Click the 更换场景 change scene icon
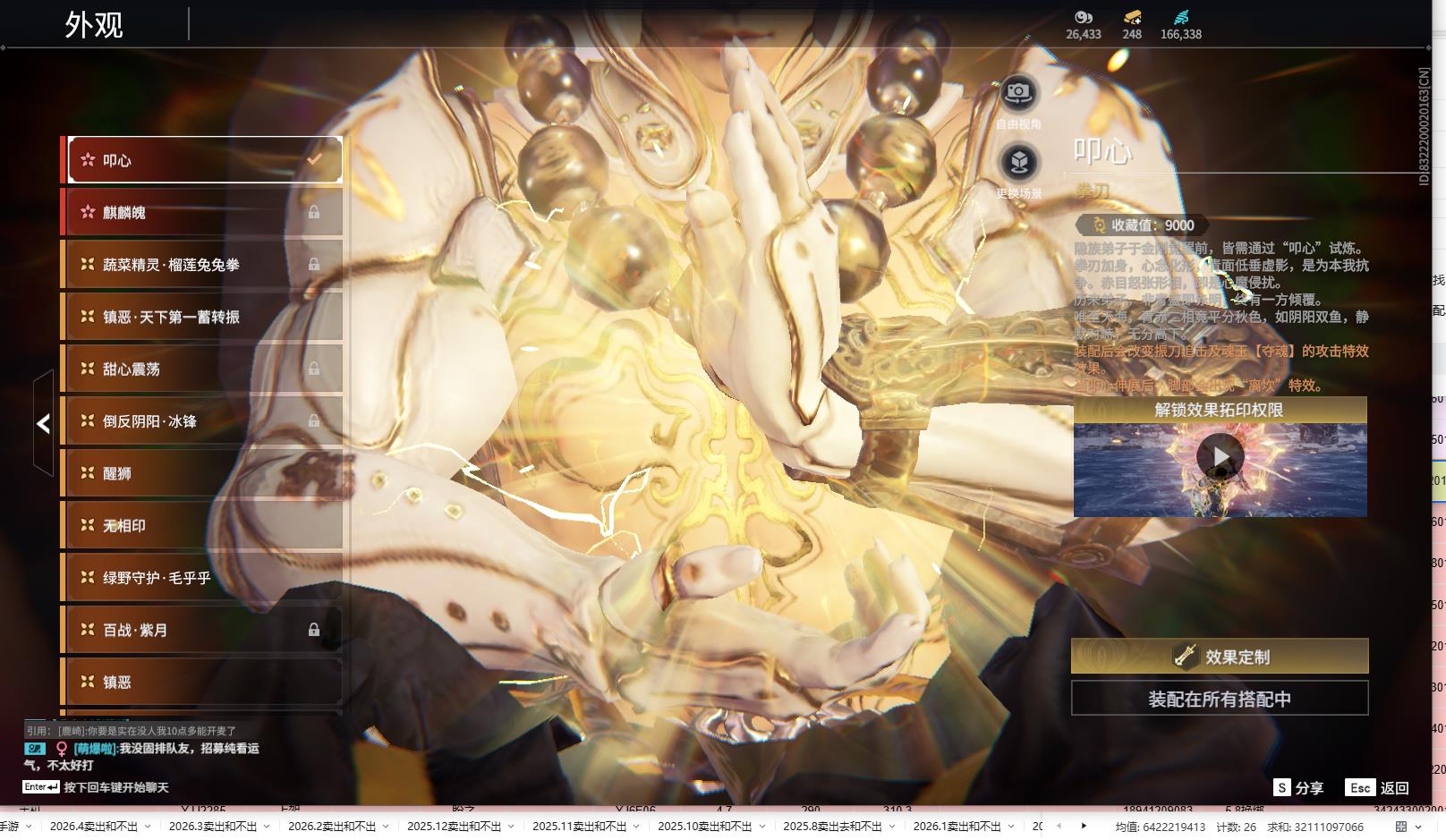Viewport: 1446px width, 840px height. click(1017, 163)
